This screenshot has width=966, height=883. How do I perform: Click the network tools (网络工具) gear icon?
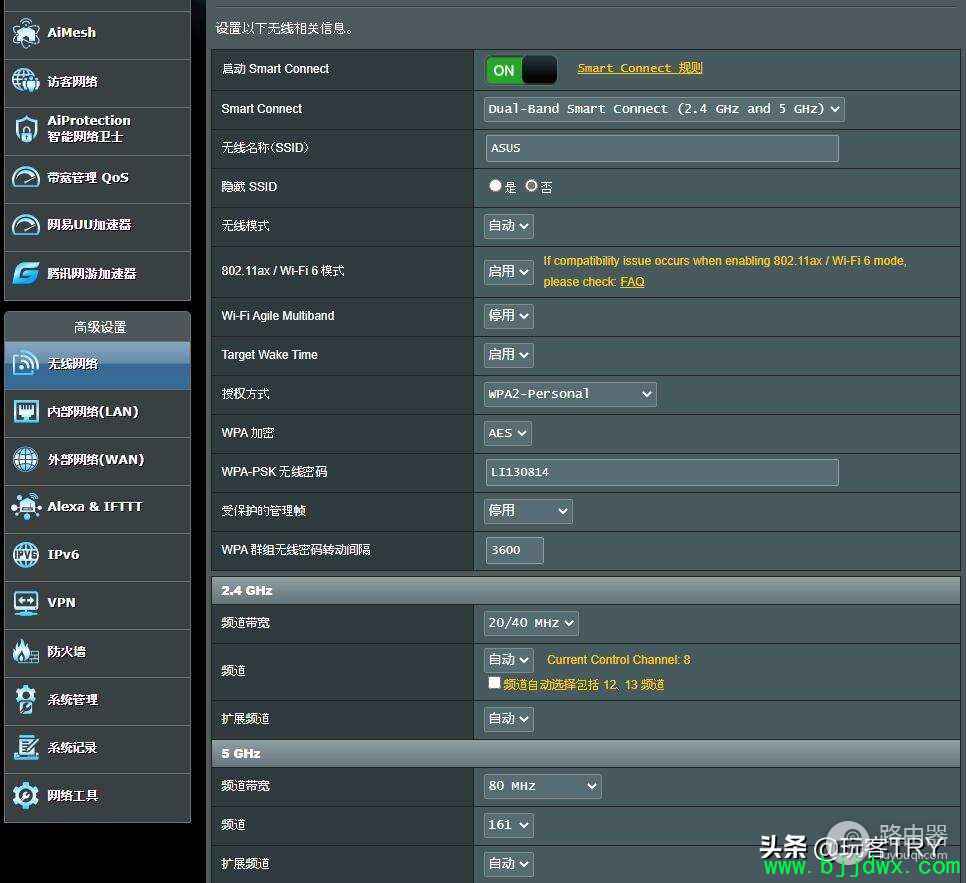(x=26, y=795)
